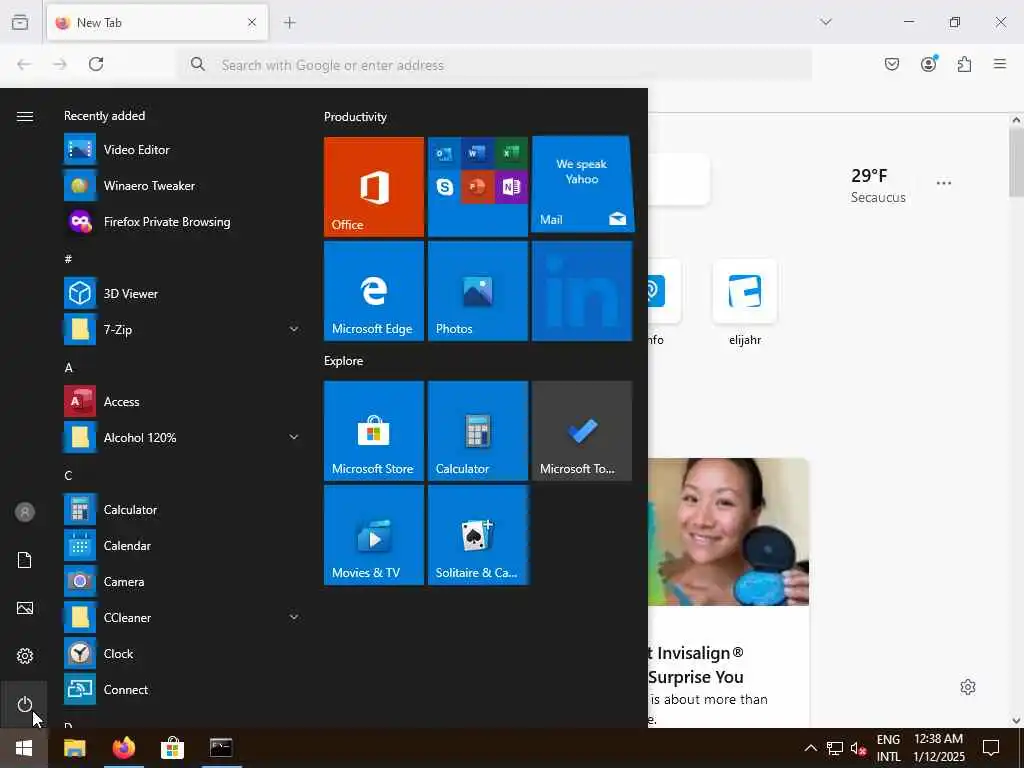Image resolution: width=1024 pixels, height=768 pixels.
Task: Click the search or address bar
Action: pyautogui.click(x=496, y=65)
